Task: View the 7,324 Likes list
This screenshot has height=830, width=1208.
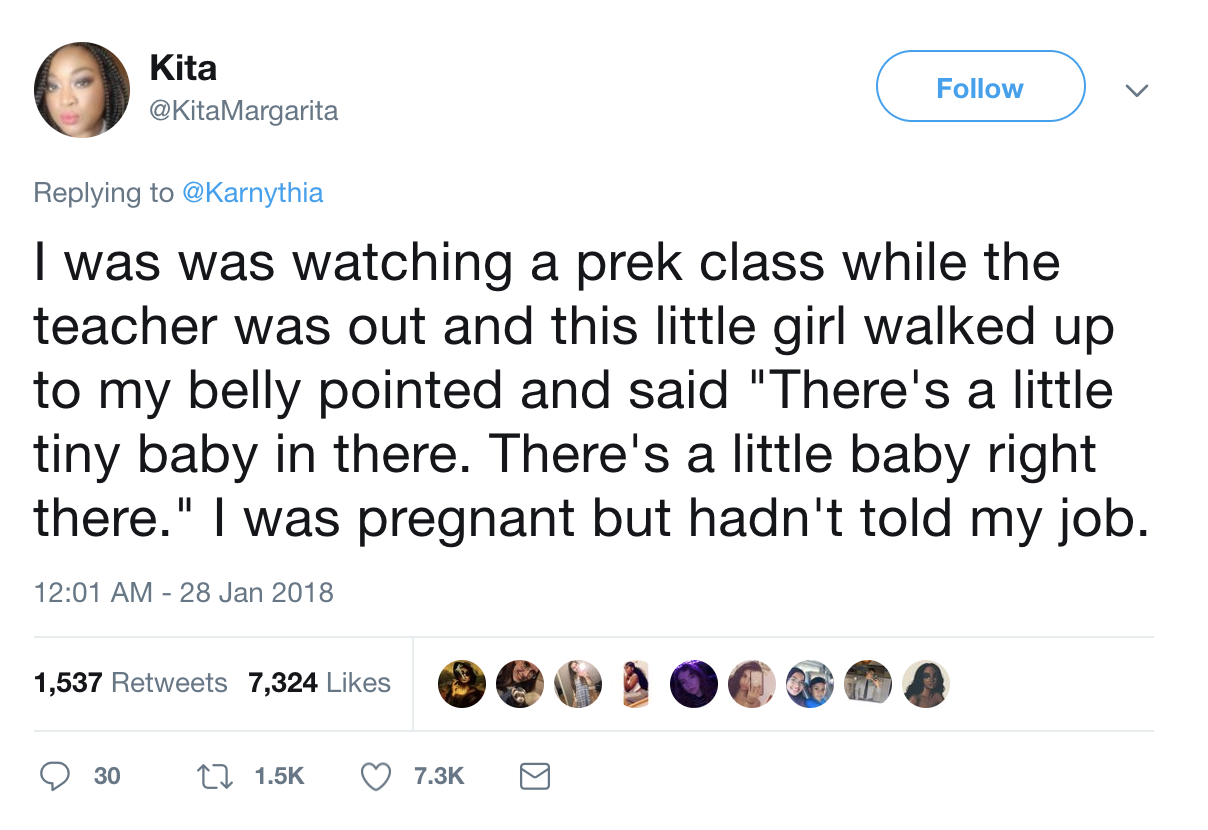Action: (319, 683)
